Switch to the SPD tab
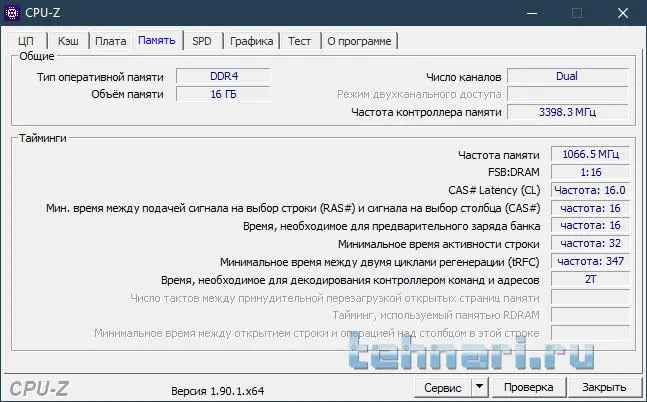 202,41
